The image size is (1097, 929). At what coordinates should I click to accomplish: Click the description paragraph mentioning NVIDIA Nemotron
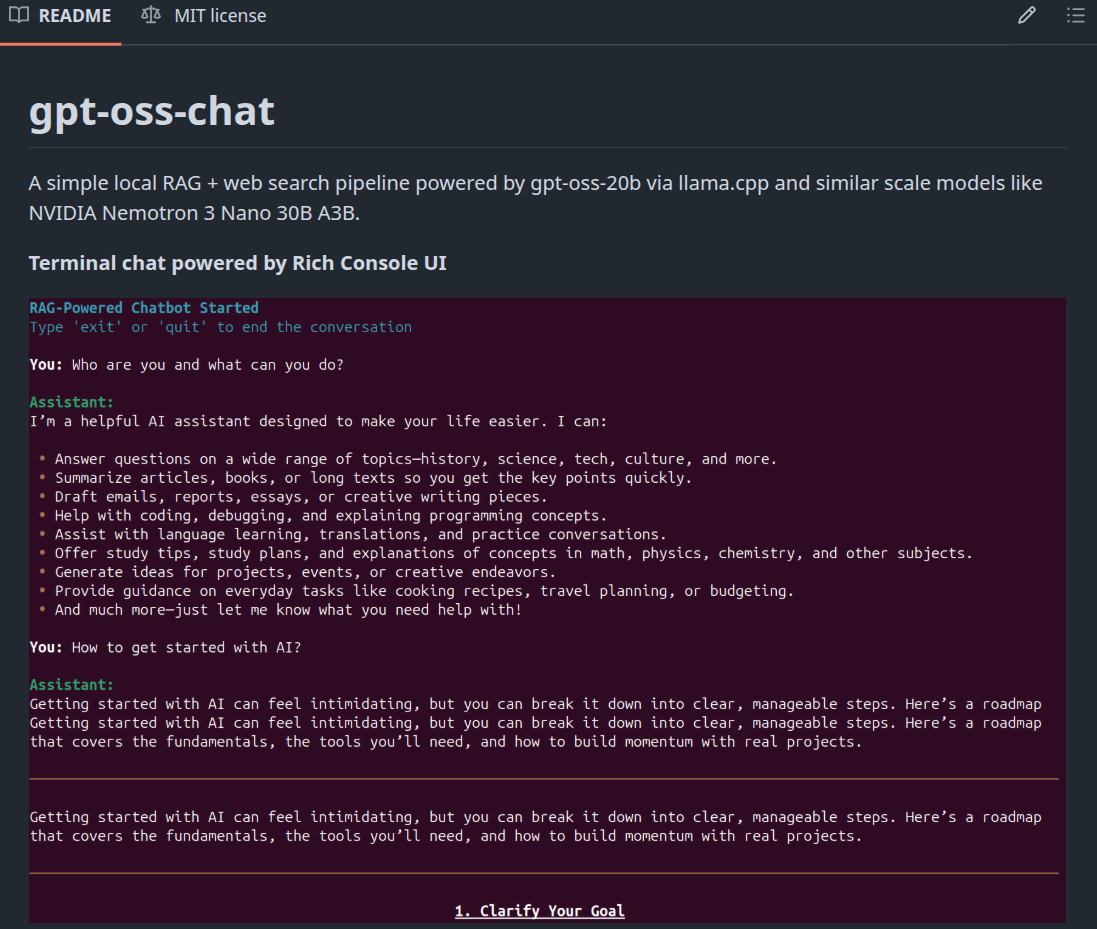535,198
